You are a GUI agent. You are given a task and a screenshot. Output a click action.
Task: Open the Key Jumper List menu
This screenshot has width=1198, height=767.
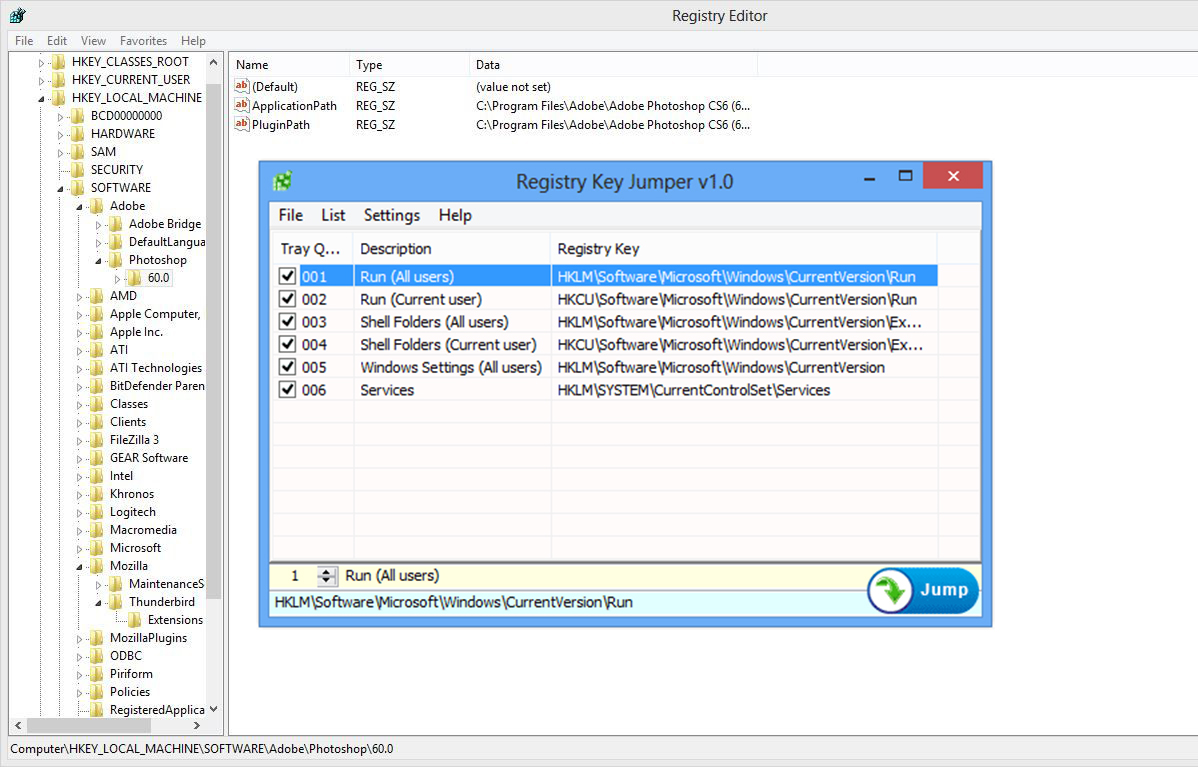[333, 215]
